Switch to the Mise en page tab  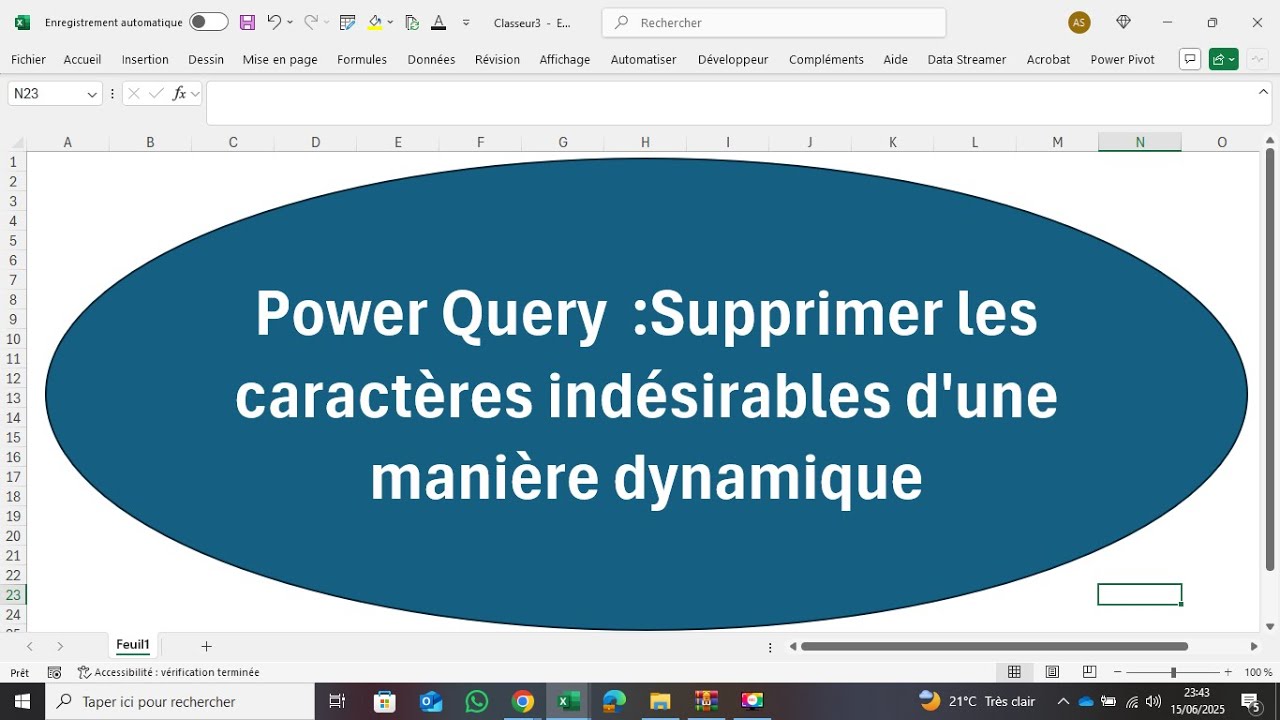(x=280, y=59)
